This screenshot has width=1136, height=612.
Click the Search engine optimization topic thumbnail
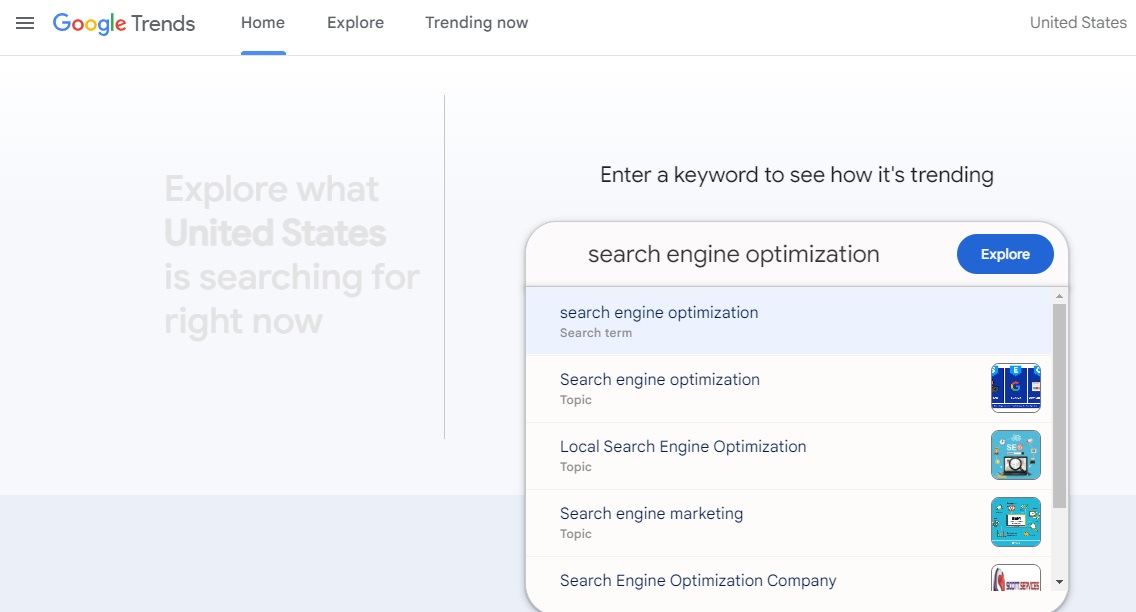click(1016, 388)
